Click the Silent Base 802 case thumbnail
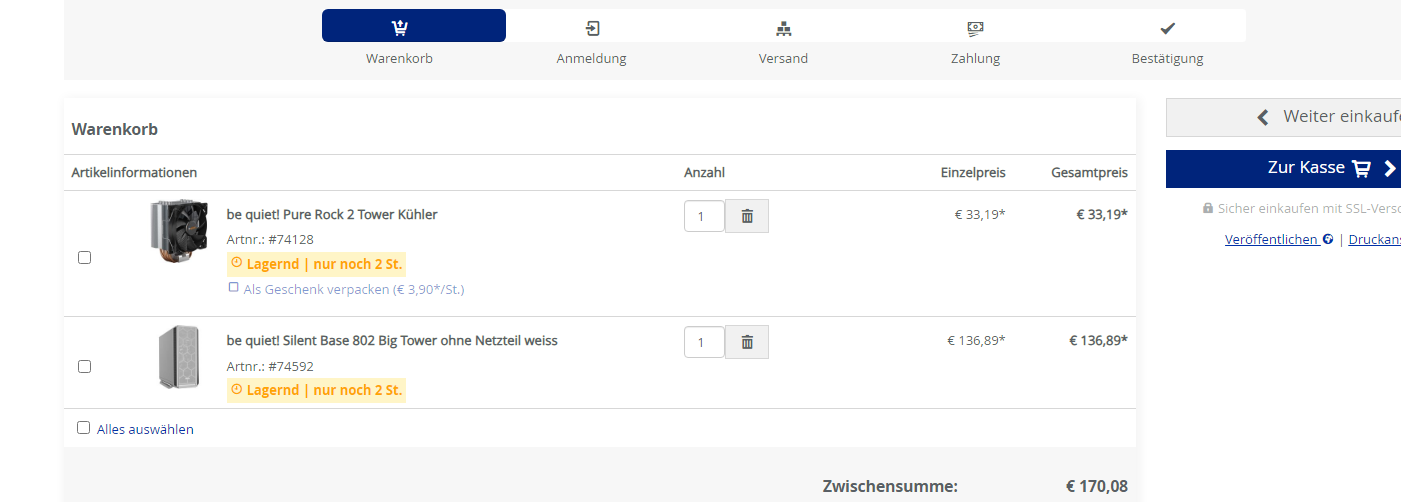Screen dimensions: 1401x502 tap(178, 357)
